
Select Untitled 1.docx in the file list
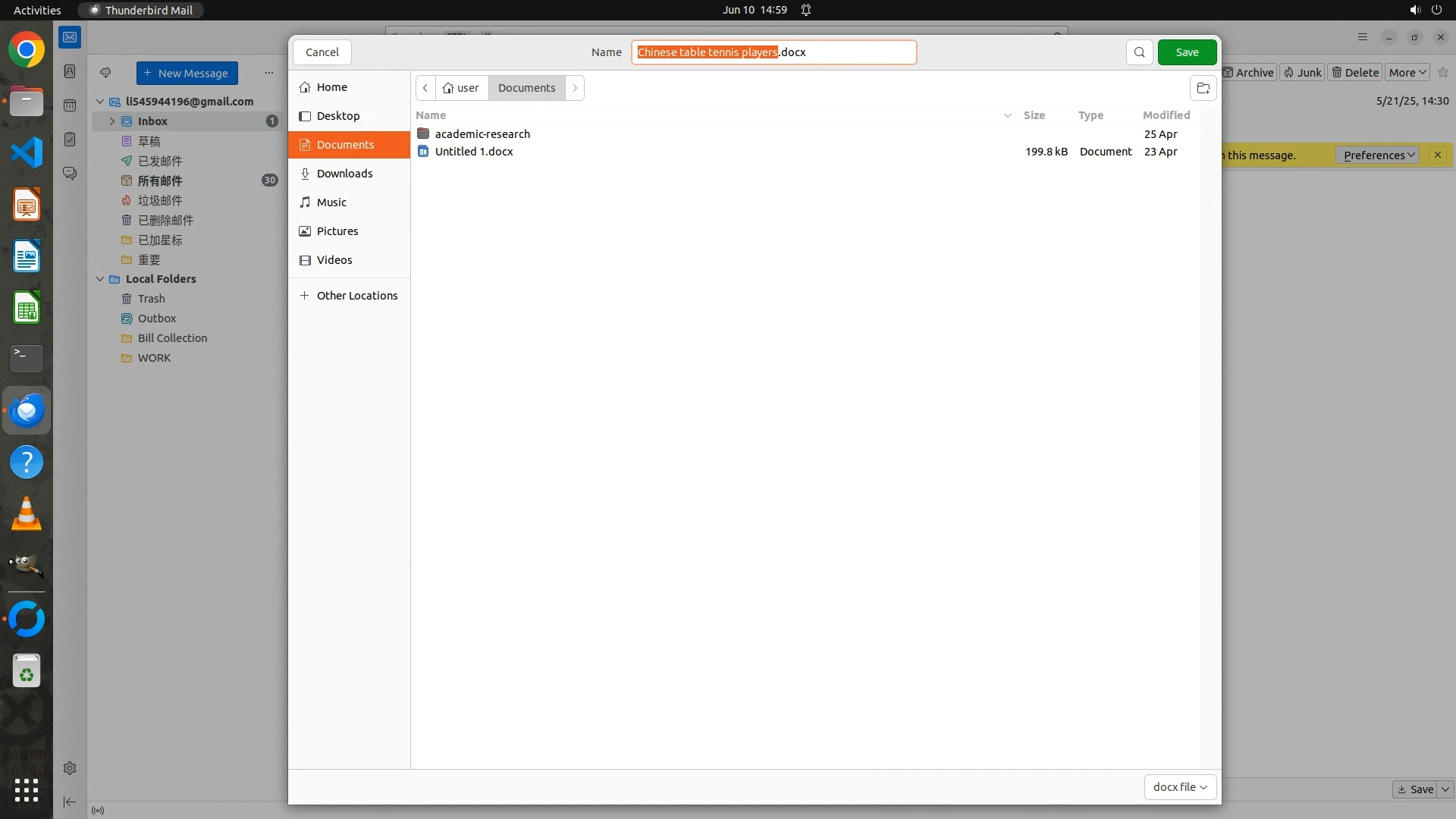[474, 152]
